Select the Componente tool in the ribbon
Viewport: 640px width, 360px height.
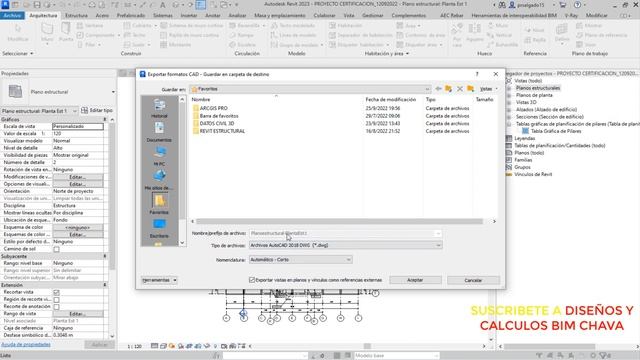coord(98,35)
